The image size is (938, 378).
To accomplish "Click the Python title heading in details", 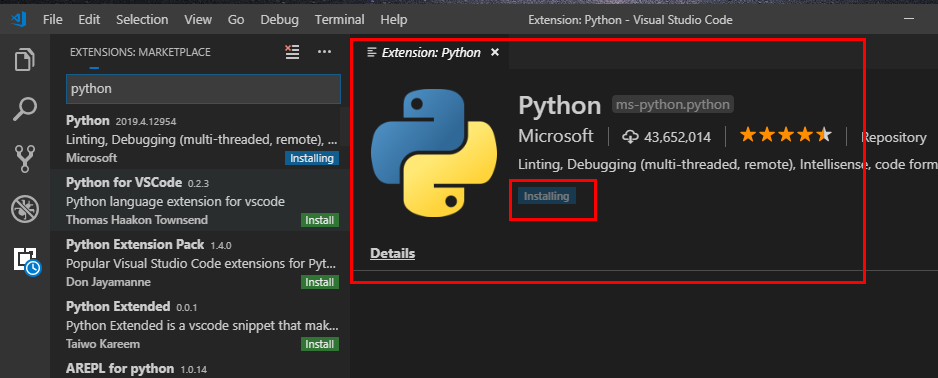I will pyautogui.click(x=559, y=106).
